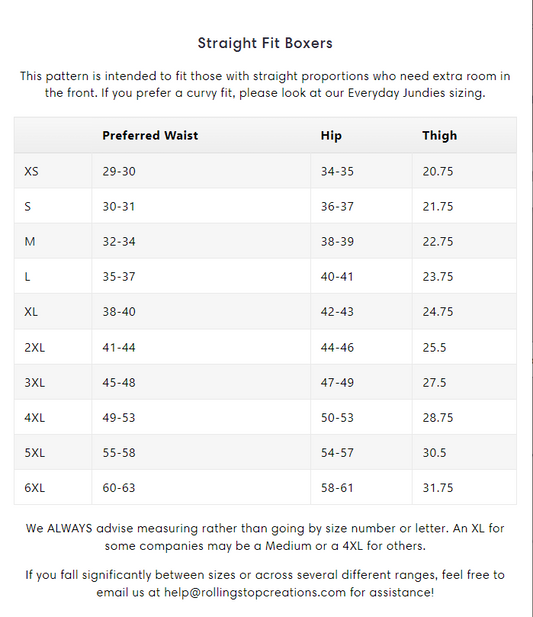Click the 55-58 waist value cell
Viewport: 533px width, 617px height.
pyautogui.click(x=201, y=453)
